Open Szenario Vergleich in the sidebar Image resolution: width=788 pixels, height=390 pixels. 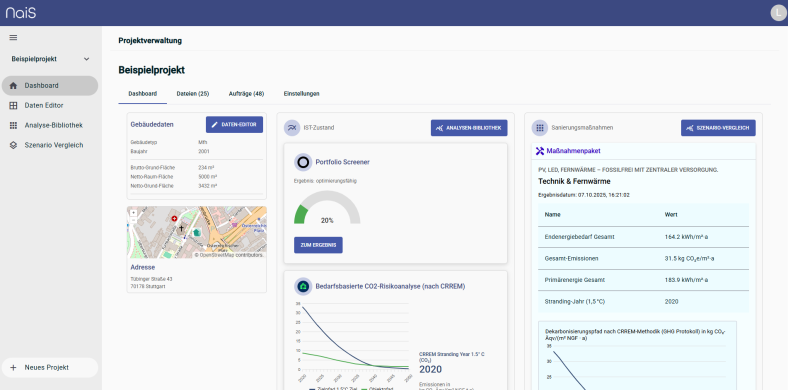pyautogui.click(x=50, y=145)
